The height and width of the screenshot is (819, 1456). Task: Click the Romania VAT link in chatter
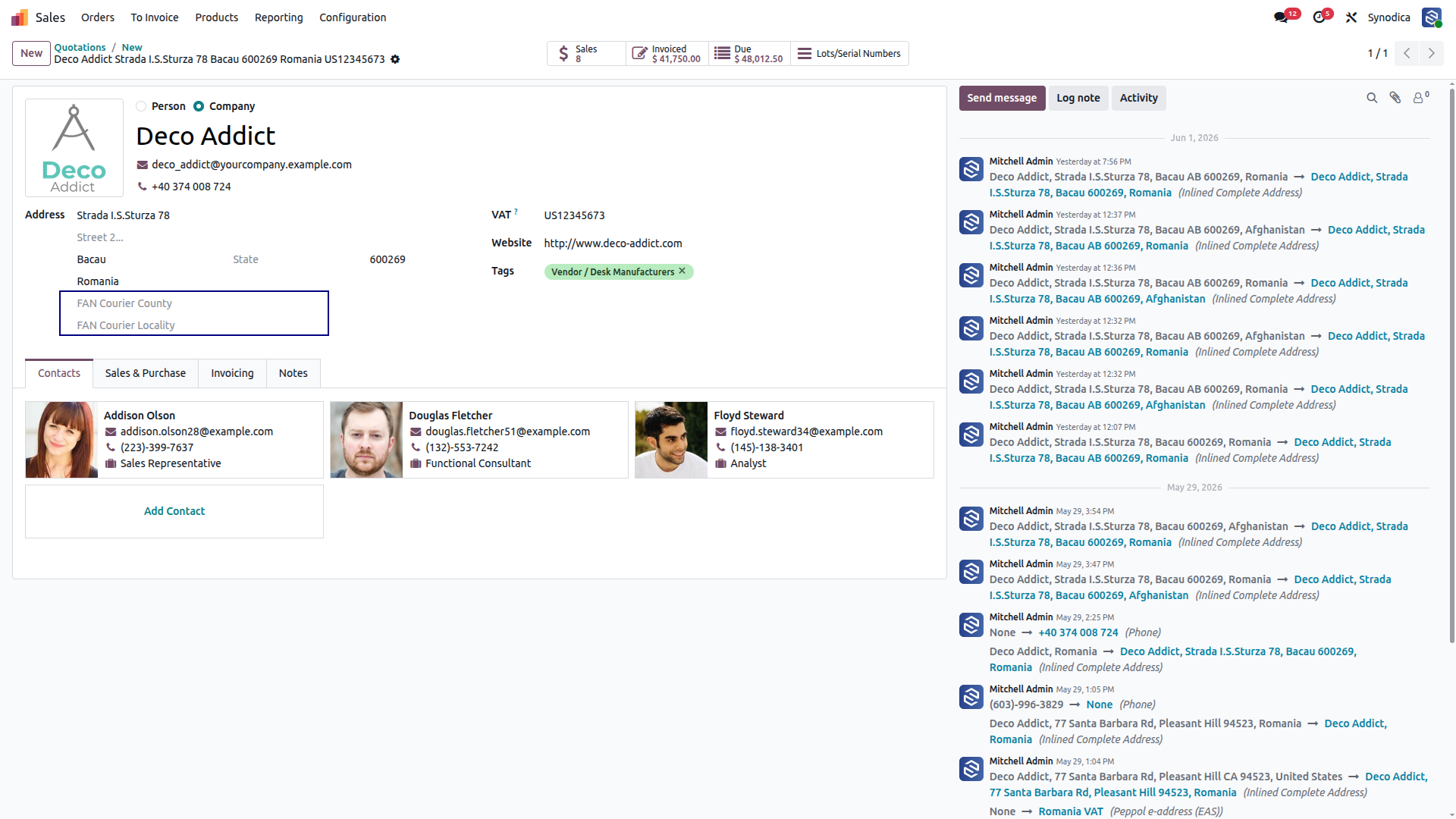[x=1070, y=811]
